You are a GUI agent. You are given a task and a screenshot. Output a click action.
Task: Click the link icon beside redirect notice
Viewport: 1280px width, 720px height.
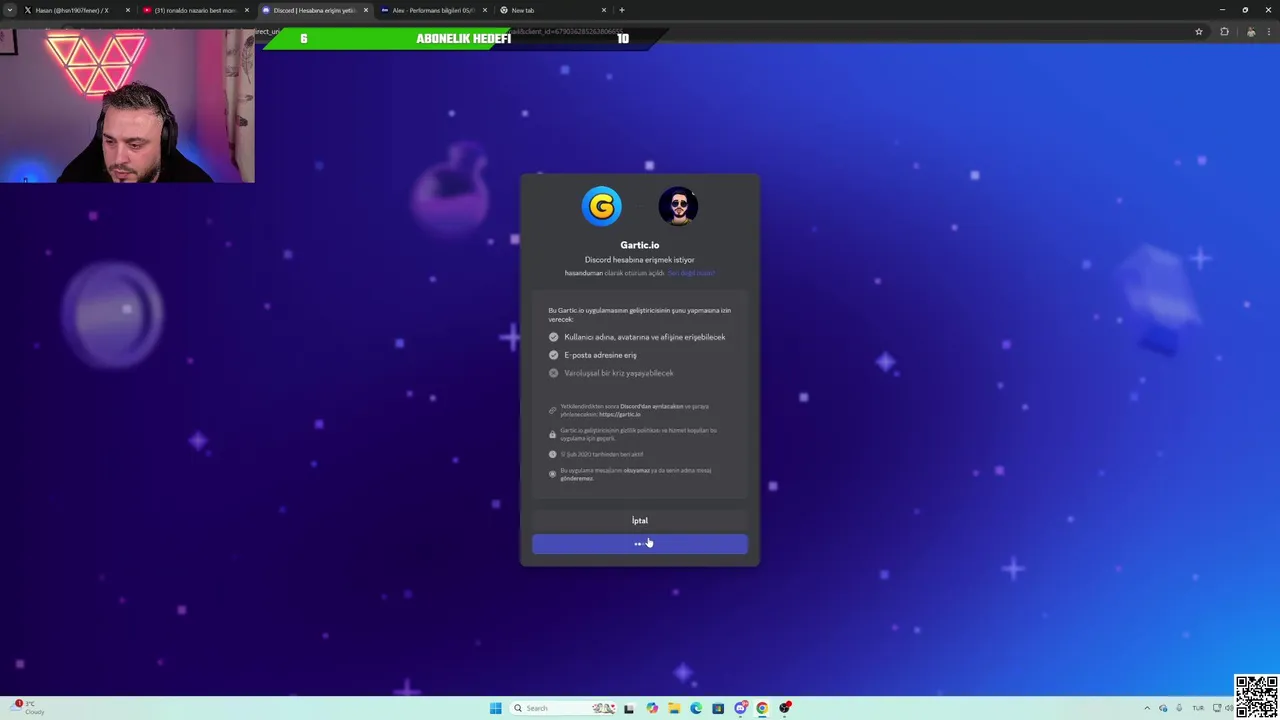pyautogui.click(x=552, y=410)
